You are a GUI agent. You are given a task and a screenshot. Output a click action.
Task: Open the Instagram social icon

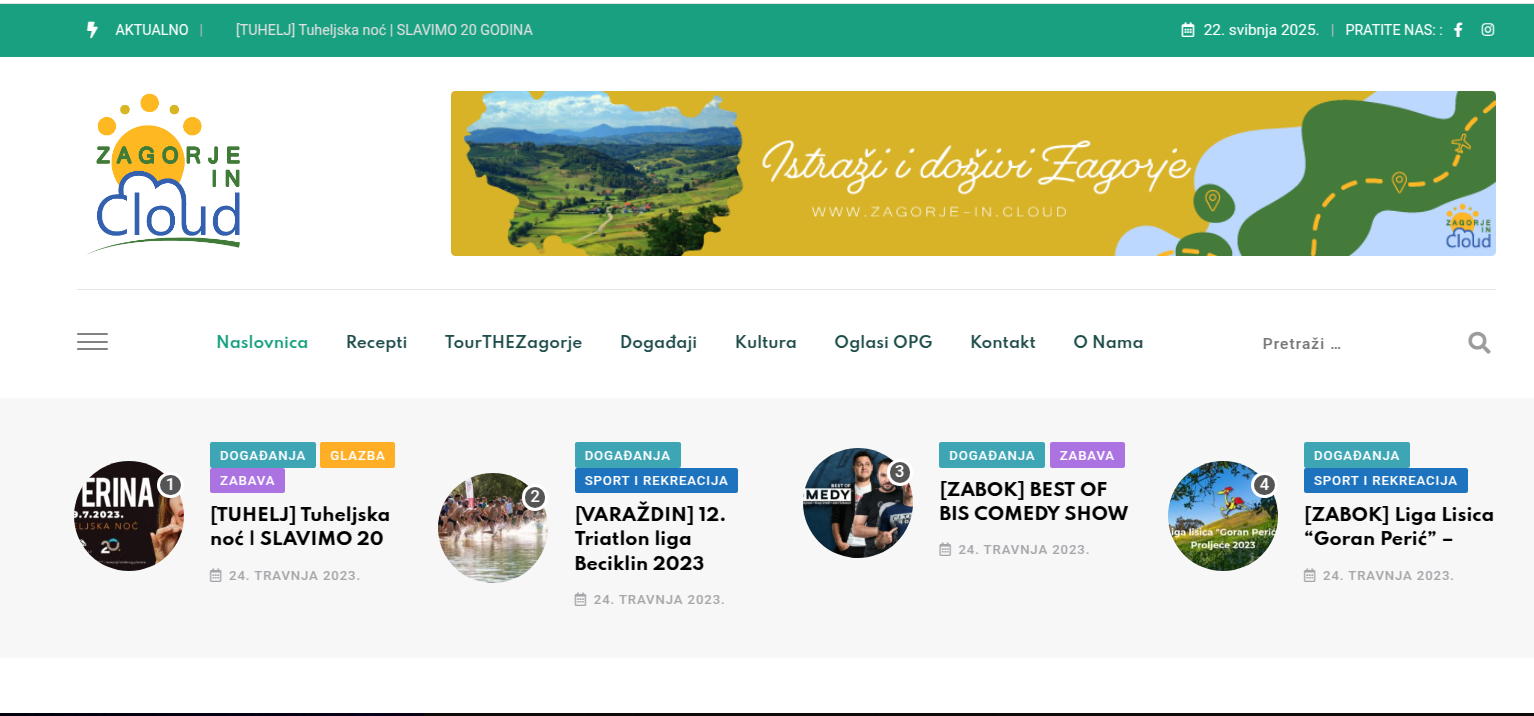pos(1487,30)
